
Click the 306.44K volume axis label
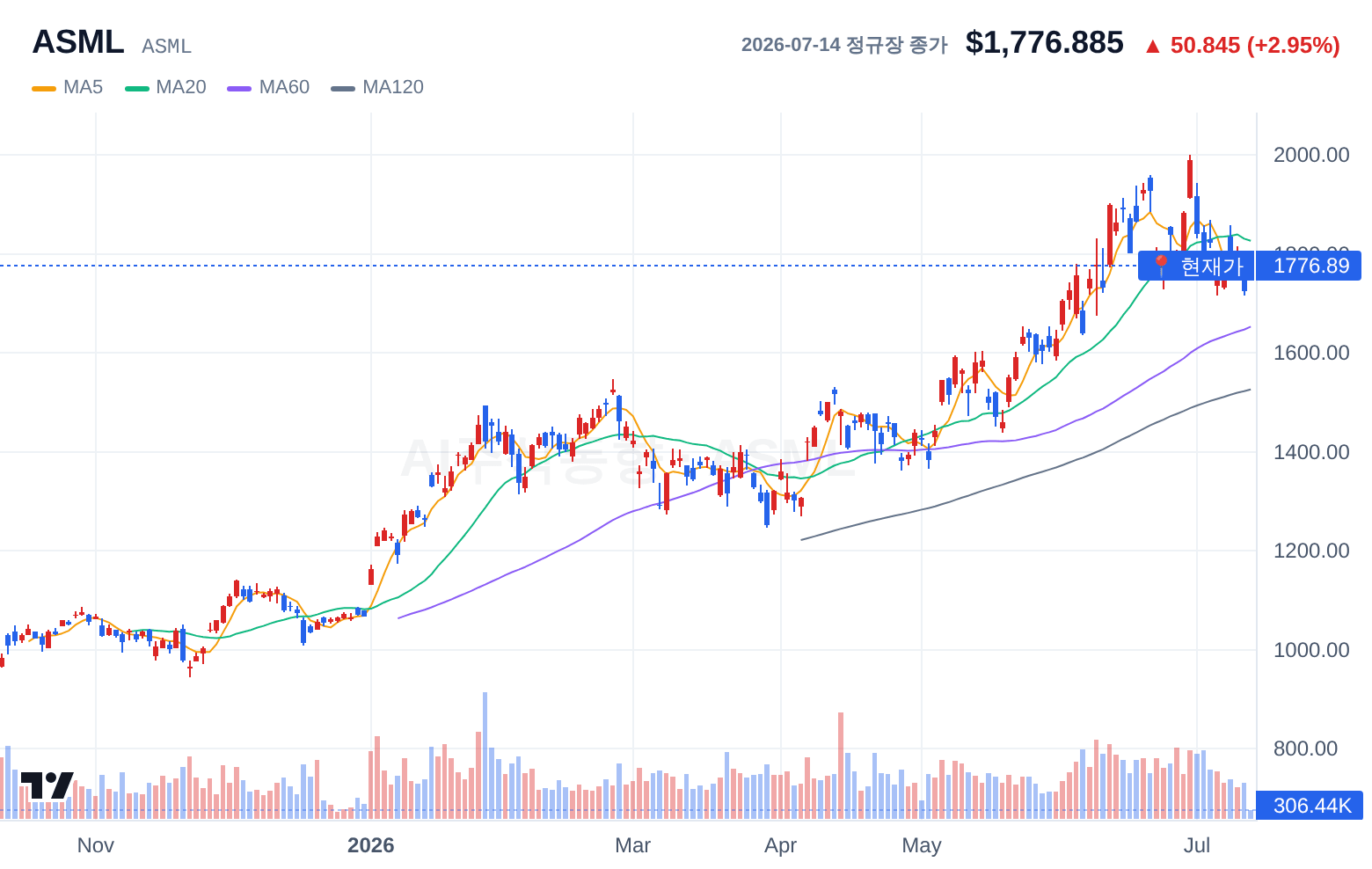tap(1310, 806)
